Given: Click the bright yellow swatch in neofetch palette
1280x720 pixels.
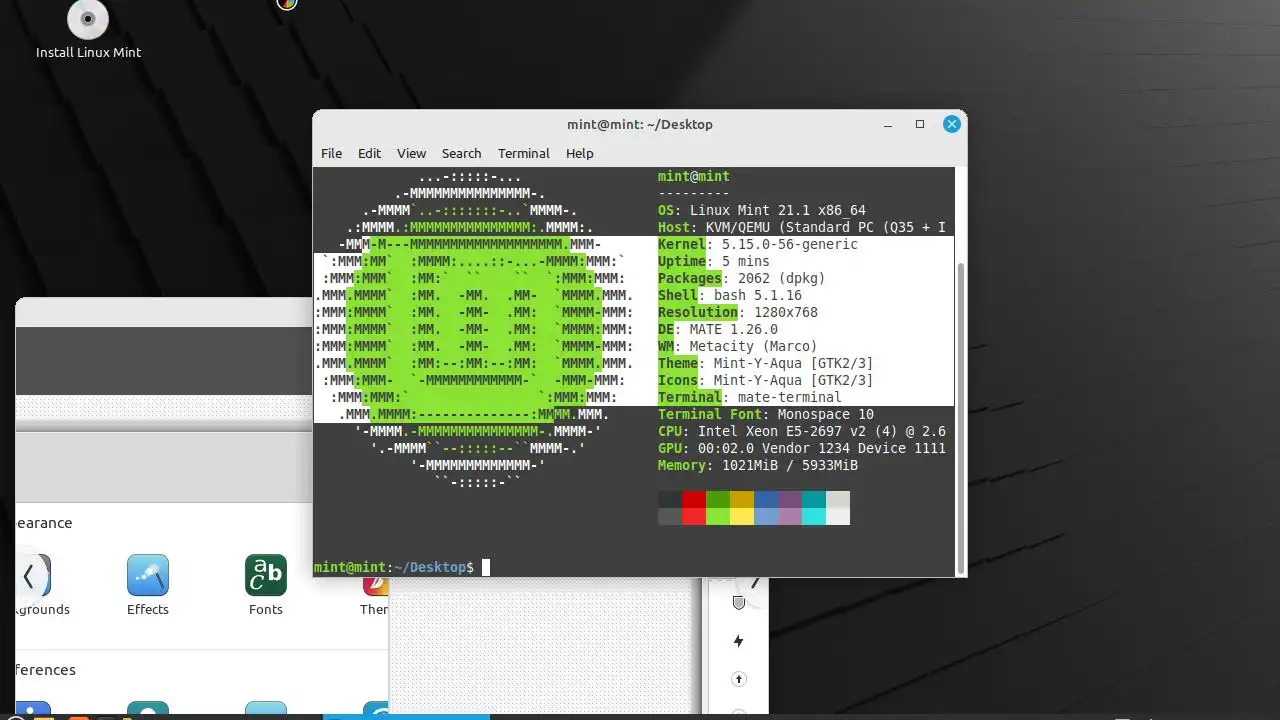Looking at the screenshot, I should 742,516.
